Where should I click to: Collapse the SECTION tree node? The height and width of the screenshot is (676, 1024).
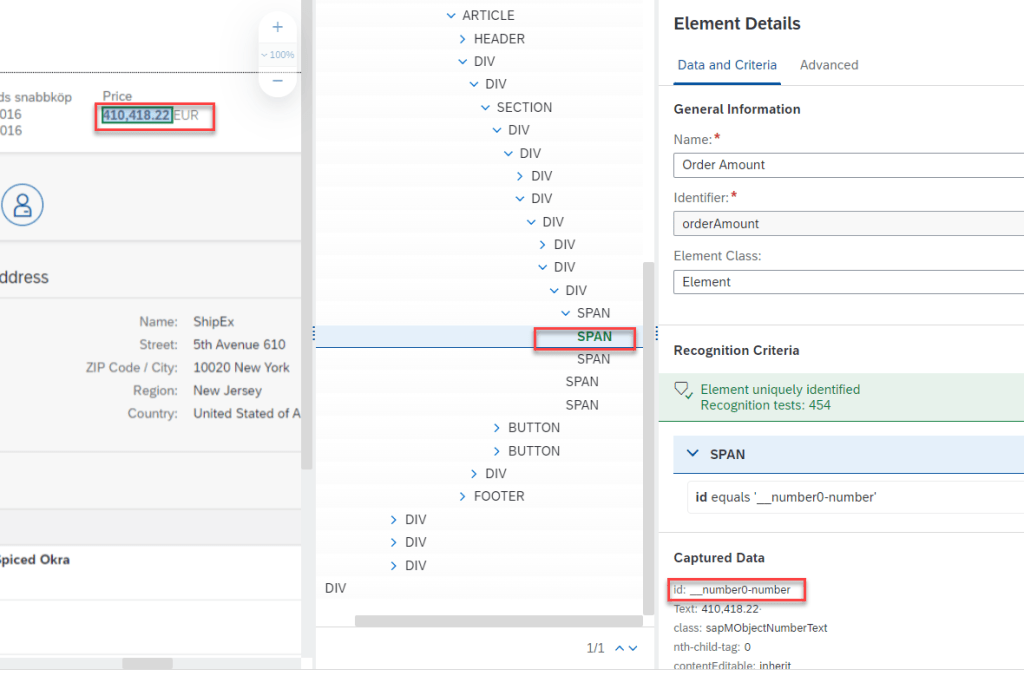pos(486,108)
